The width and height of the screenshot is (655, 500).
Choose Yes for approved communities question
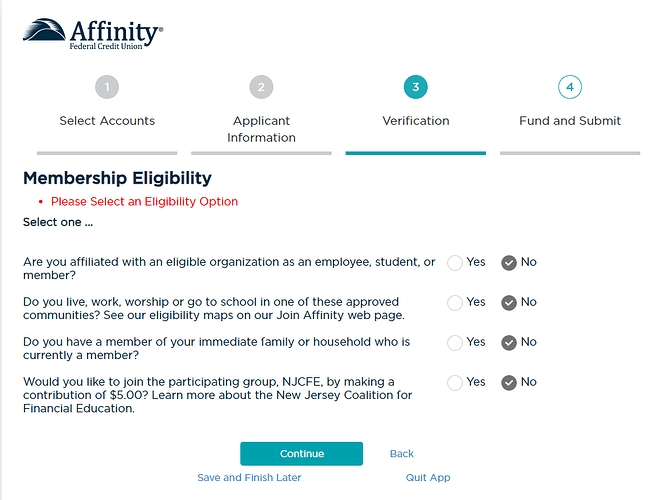click(456, 303)
